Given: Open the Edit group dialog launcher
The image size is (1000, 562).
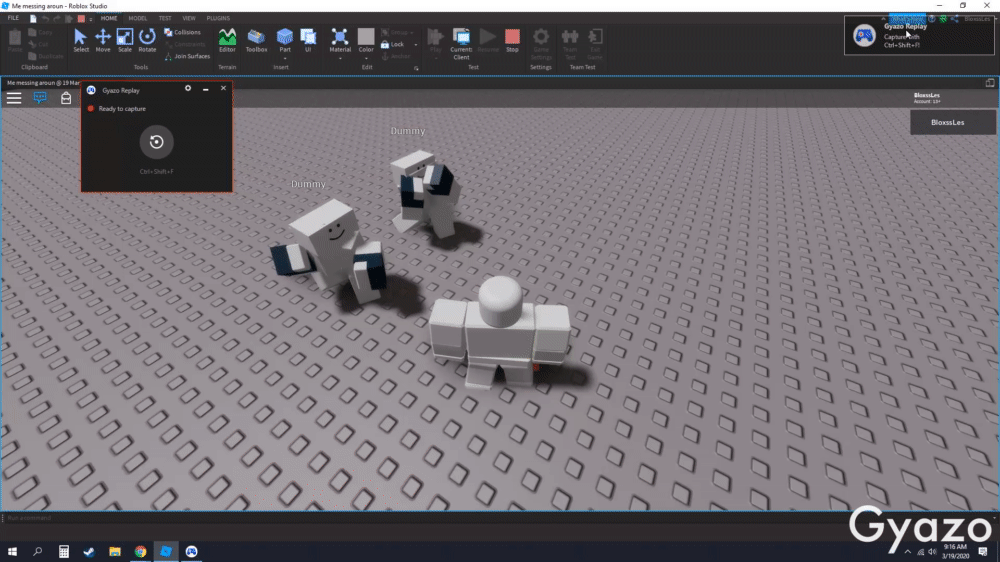Looking at the screenshot, I should (416, 68).
